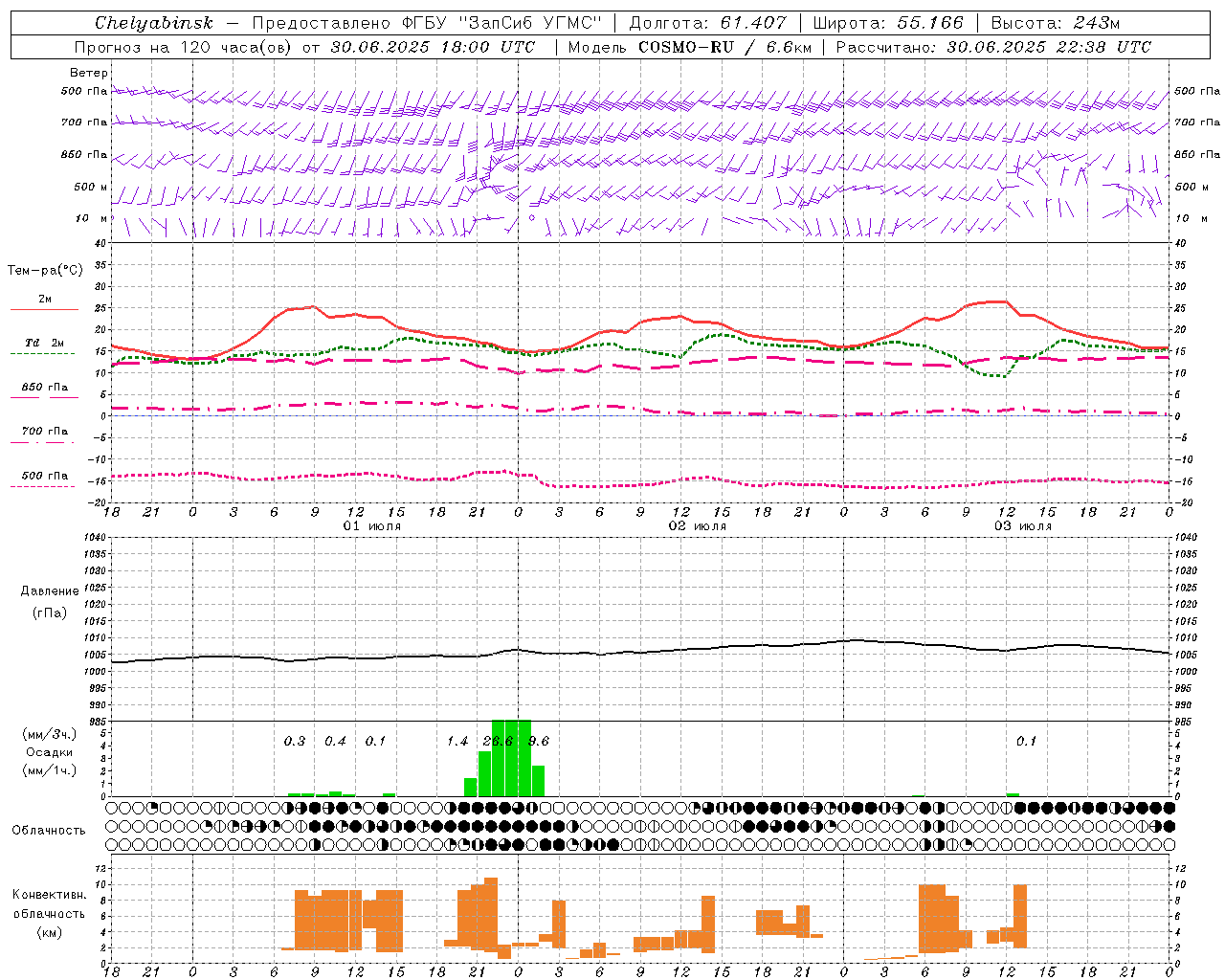Image resolution: width=1225 pixels, height=980 pixels.
Task: Select 700 гПа in the temperature legend
Action: click(45, 432)
